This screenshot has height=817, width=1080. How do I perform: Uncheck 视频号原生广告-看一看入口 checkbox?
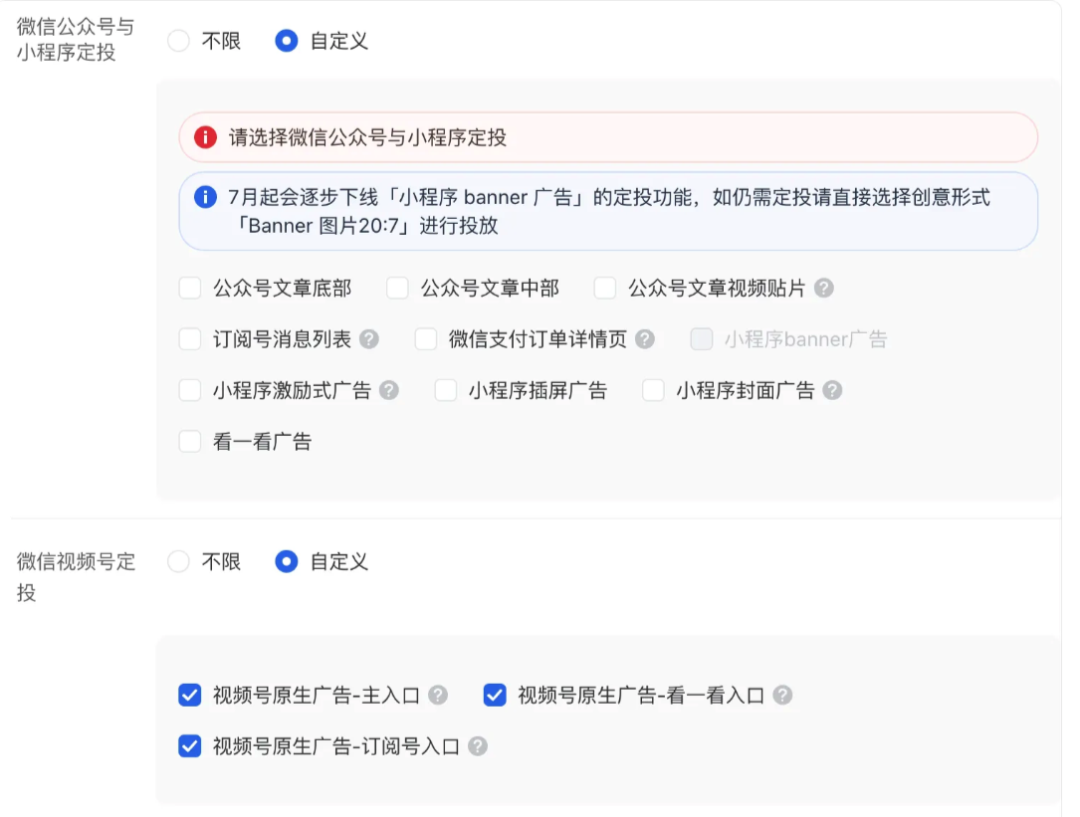[x=495, y=695]
